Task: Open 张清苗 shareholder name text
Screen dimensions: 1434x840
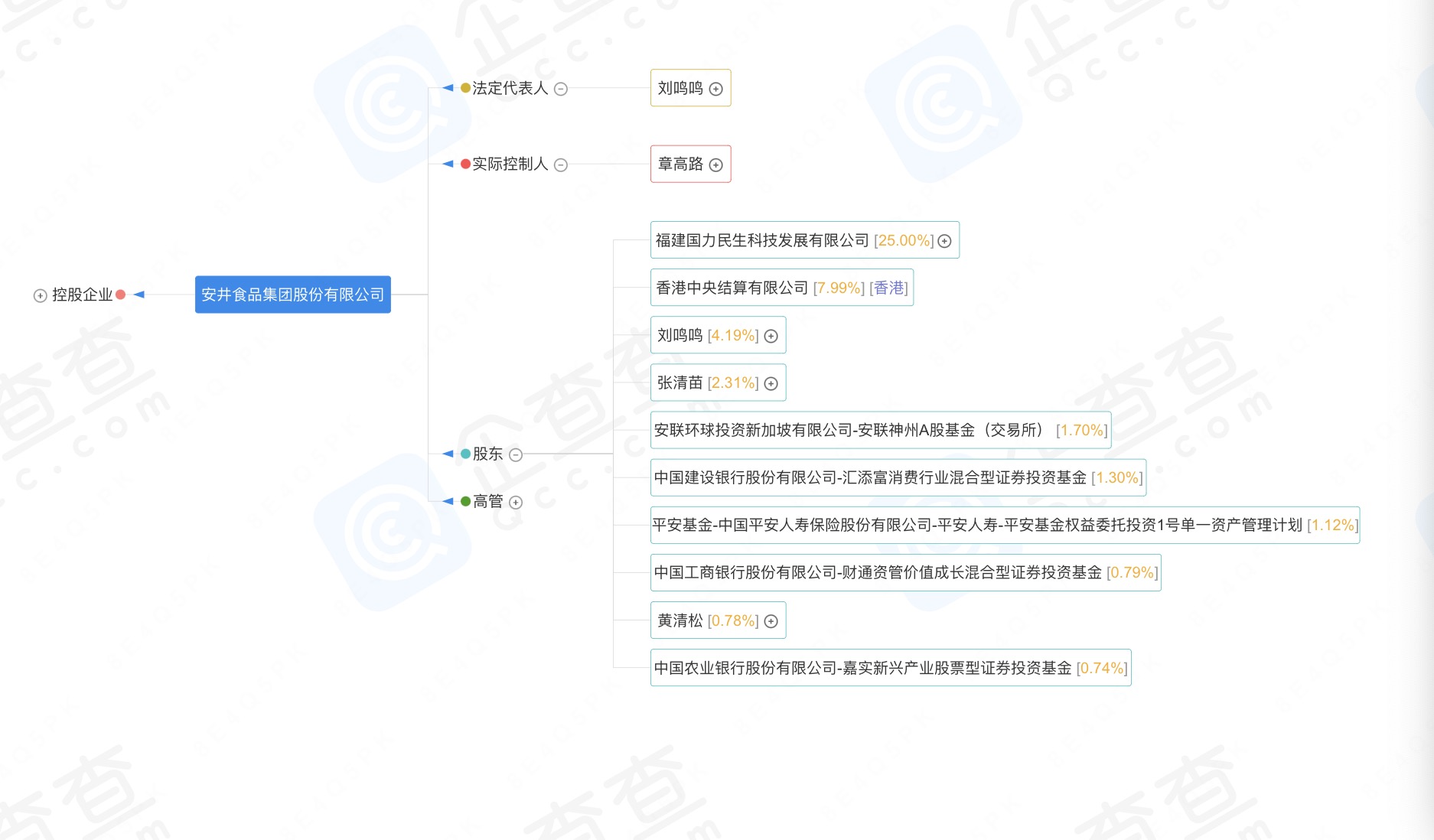Action: (x=680, y=383)
